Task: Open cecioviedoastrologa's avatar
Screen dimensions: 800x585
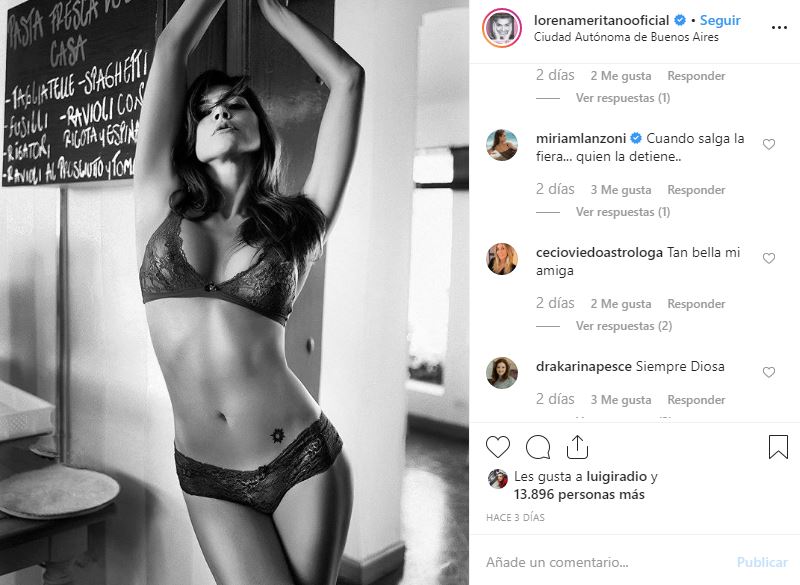Action: [502, 259]
